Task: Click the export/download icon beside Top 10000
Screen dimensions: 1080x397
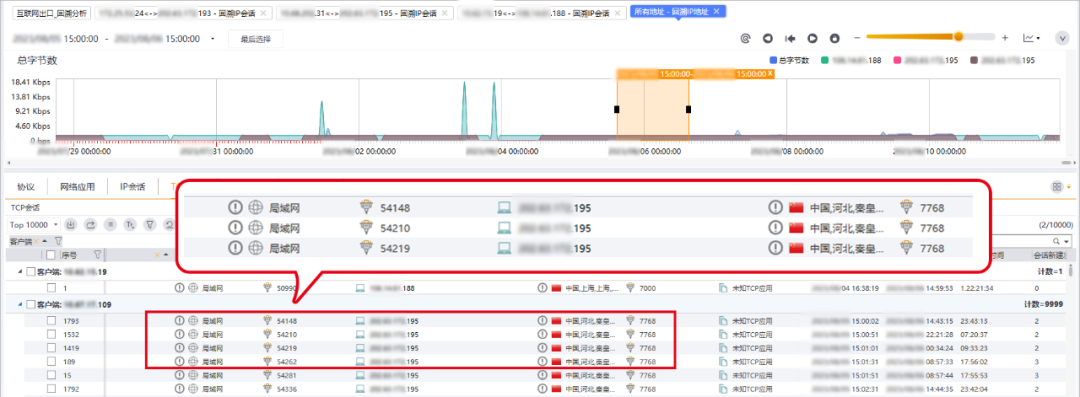Action: [71, 224]
